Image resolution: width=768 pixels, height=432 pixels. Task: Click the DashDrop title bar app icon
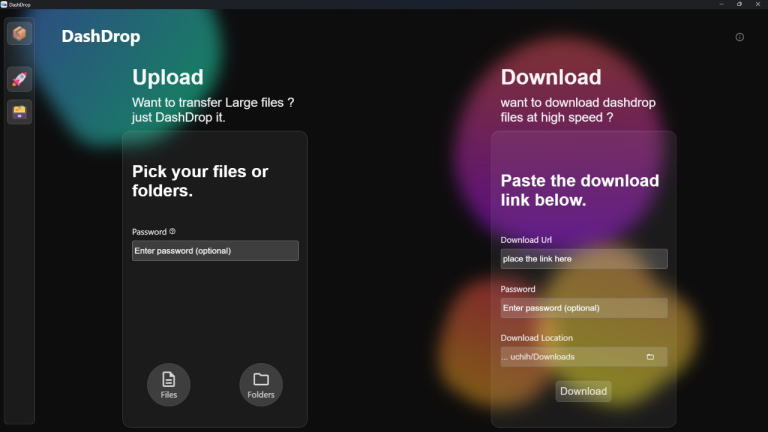pyautogui.click(x=4, y=4)
